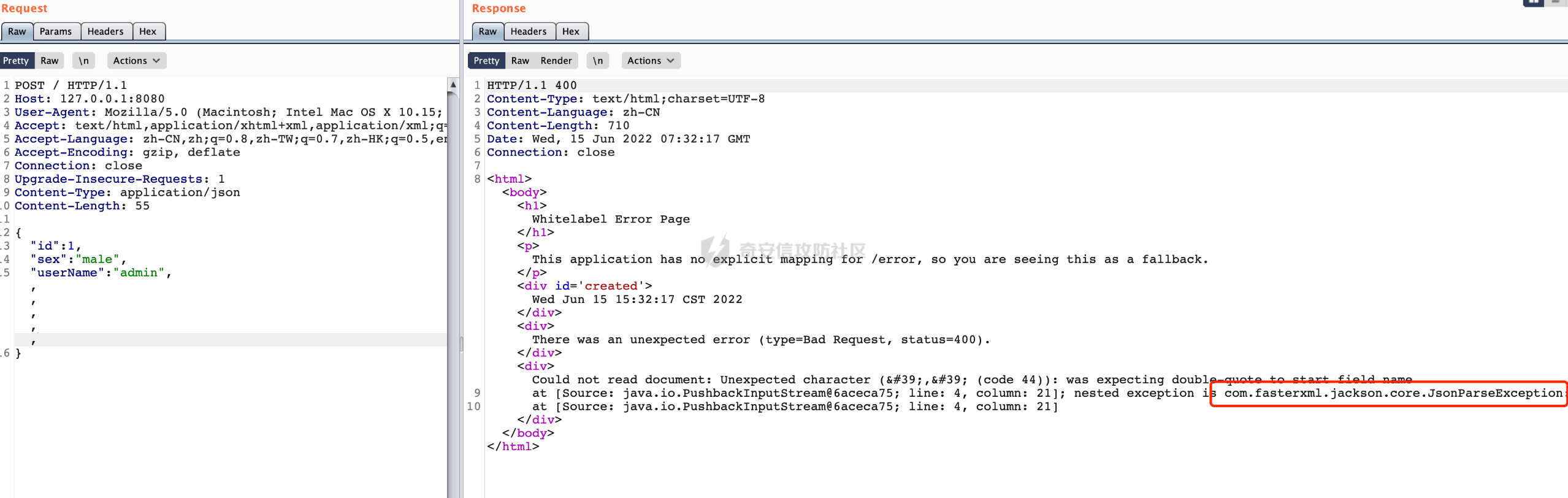The height and width of the screenshot is (498, 1568).
Task: Switch Request view to Raw mode
Action: tap(50, 61)
